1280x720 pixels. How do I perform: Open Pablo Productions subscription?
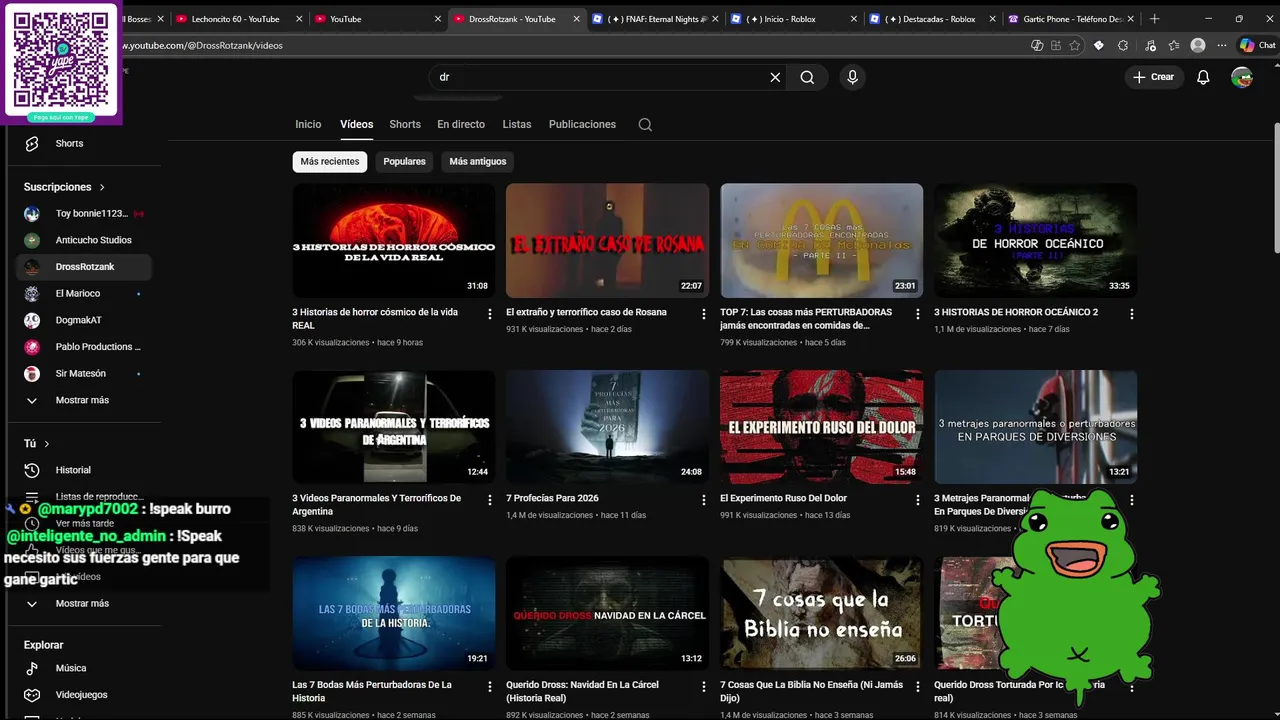(84, 347)
